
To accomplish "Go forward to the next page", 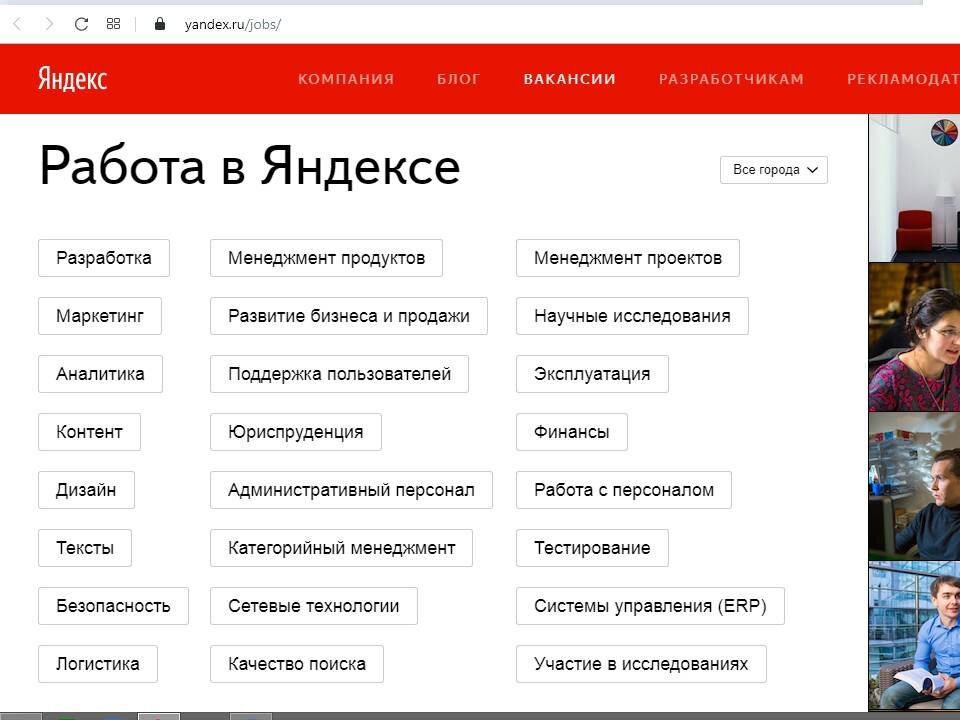I will coord(47,24).
